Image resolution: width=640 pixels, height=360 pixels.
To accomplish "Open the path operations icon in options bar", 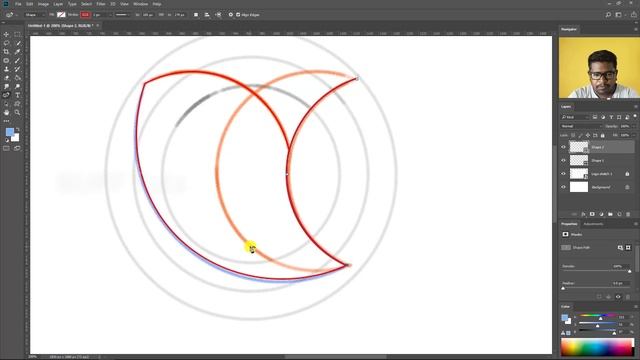I will coord(196,15).
